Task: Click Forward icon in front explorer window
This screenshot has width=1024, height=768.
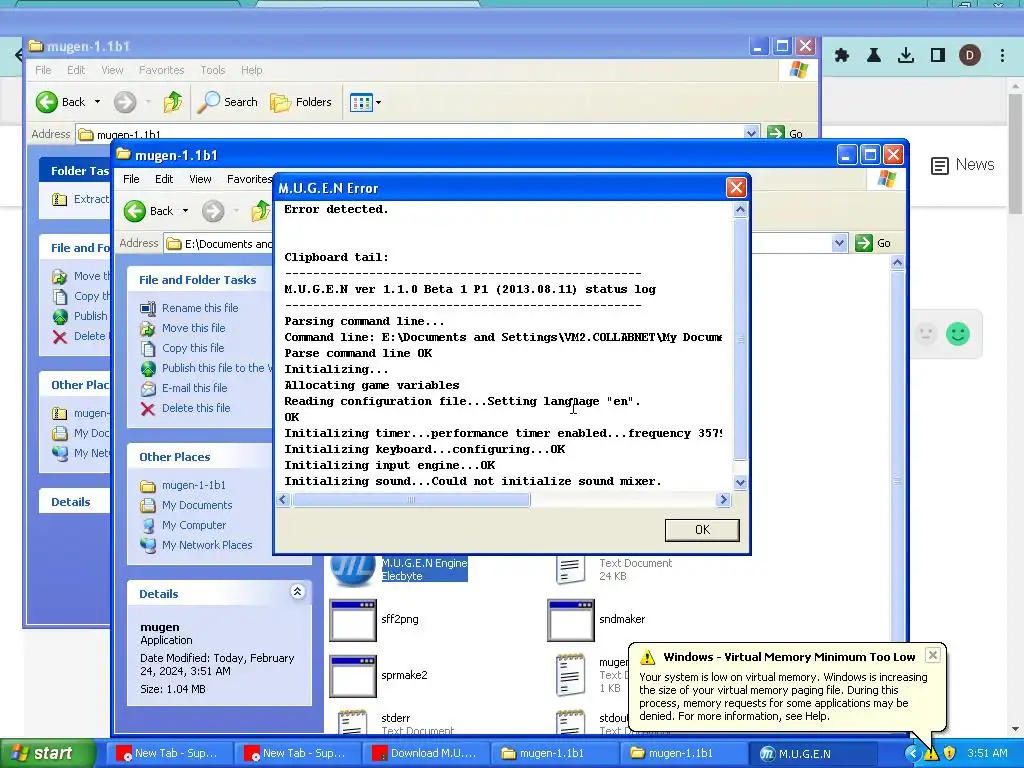Action: [213, 211]
